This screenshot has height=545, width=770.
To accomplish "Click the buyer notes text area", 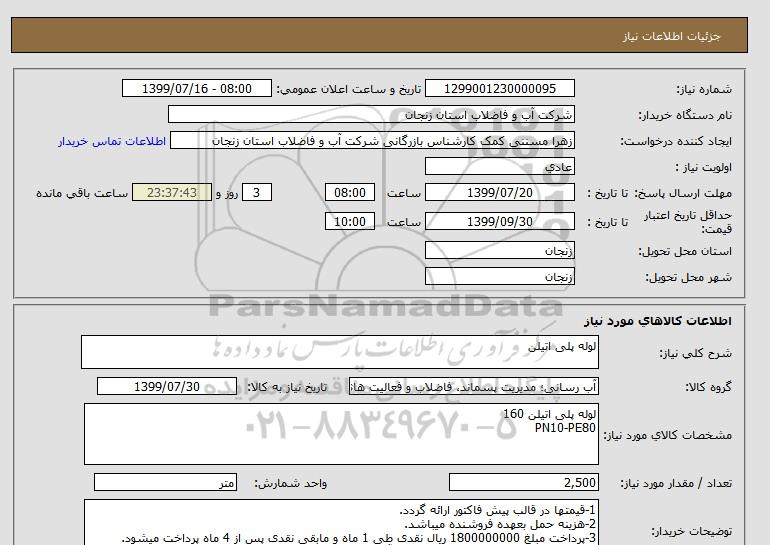I will [x=341, y=522].
